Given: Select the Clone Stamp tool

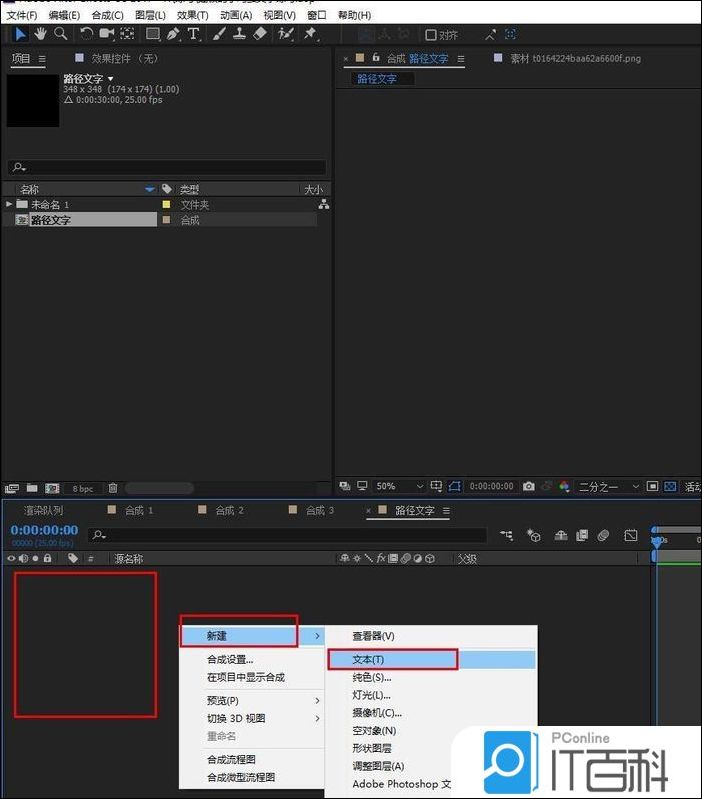Looking at the screenshot, I should click(x=239, y=34).
